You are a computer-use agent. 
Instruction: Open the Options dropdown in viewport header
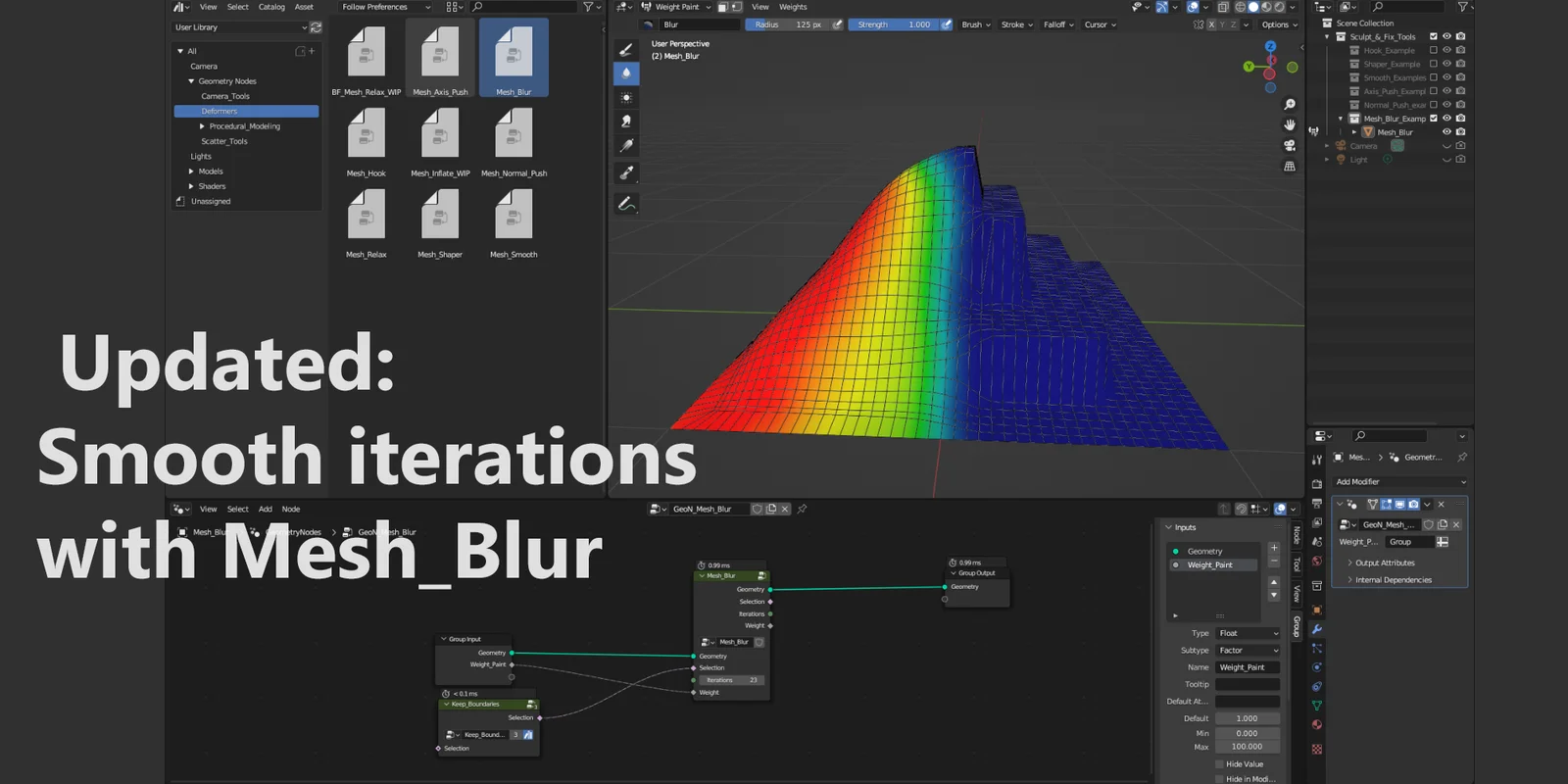[x=1279, y=24]
